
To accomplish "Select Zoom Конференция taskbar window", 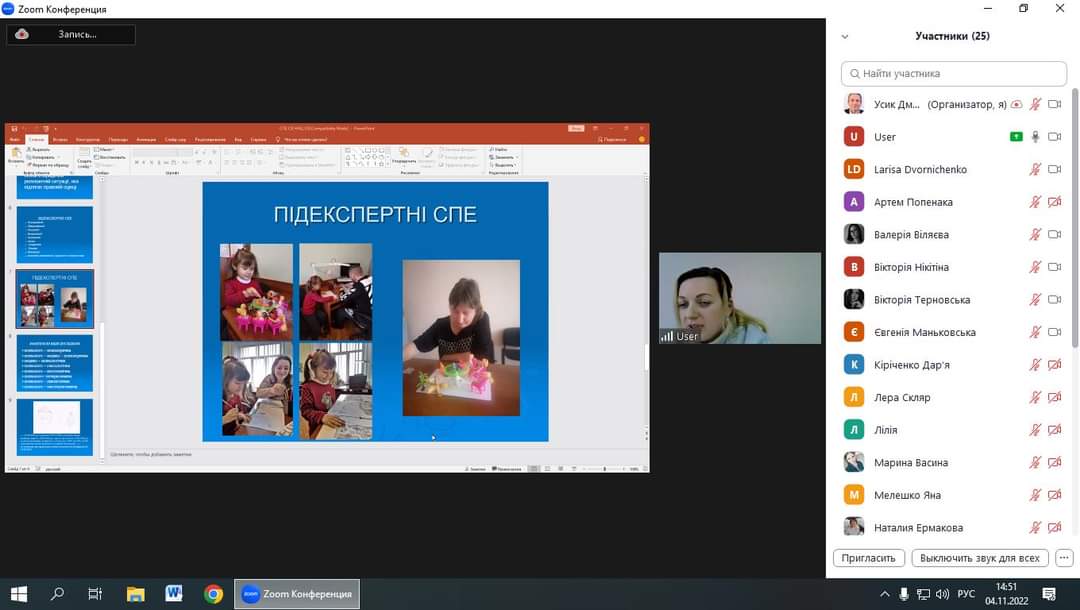I will (297, 594).
